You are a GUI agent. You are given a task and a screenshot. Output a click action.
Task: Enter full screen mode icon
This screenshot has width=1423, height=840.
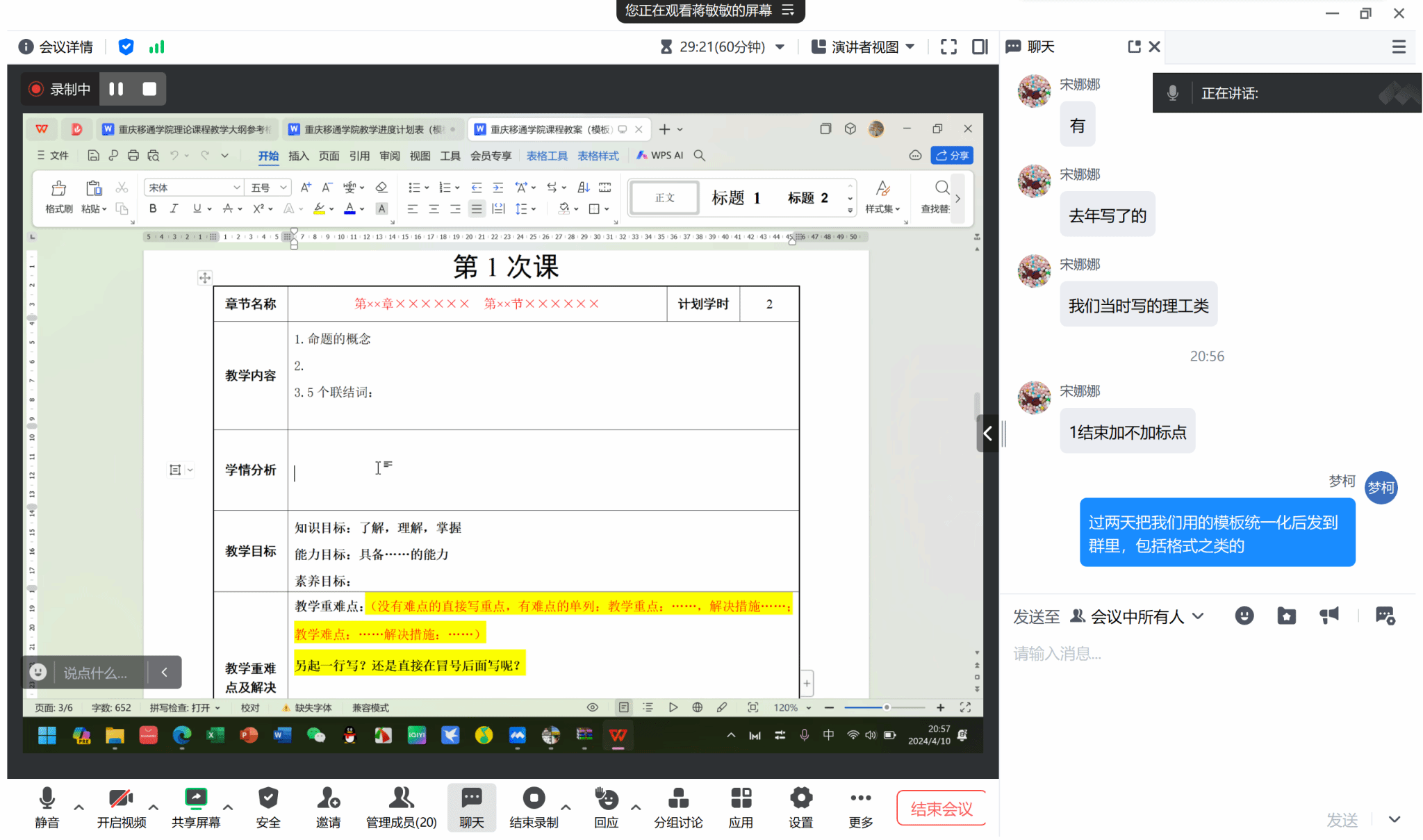tap(948, 47)
